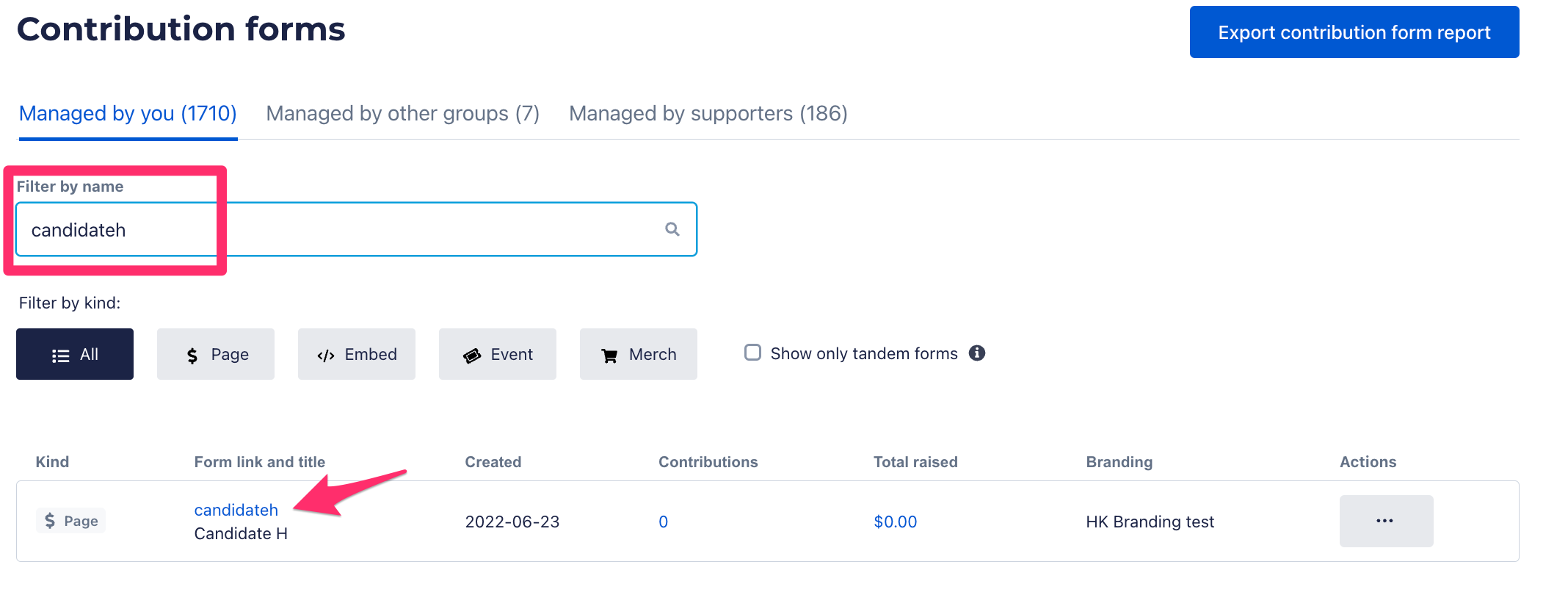
Task: Focus the Filter by name input field
Action: coord(357,229)
